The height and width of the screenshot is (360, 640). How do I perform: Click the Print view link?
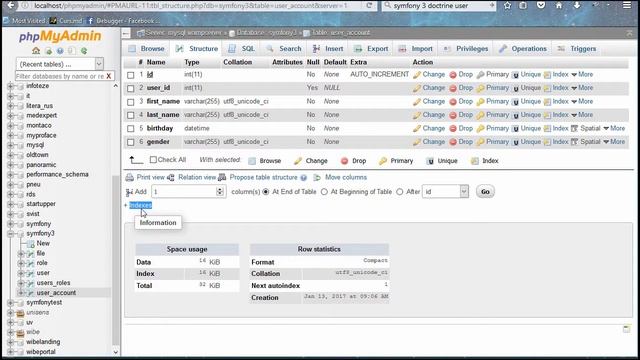click(151, 178)
